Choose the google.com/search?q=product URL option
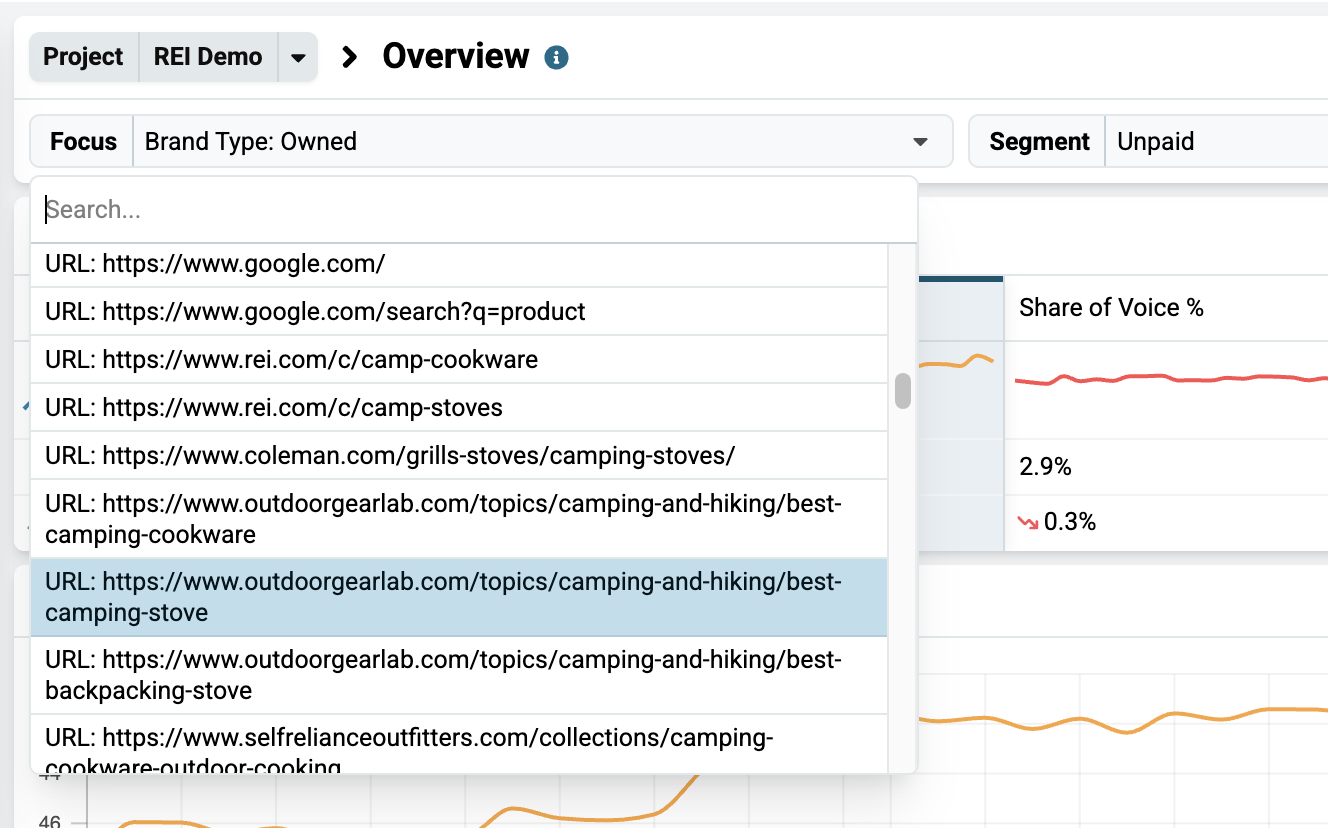This screenshot has width=1328, height=828. pos(459,312)
